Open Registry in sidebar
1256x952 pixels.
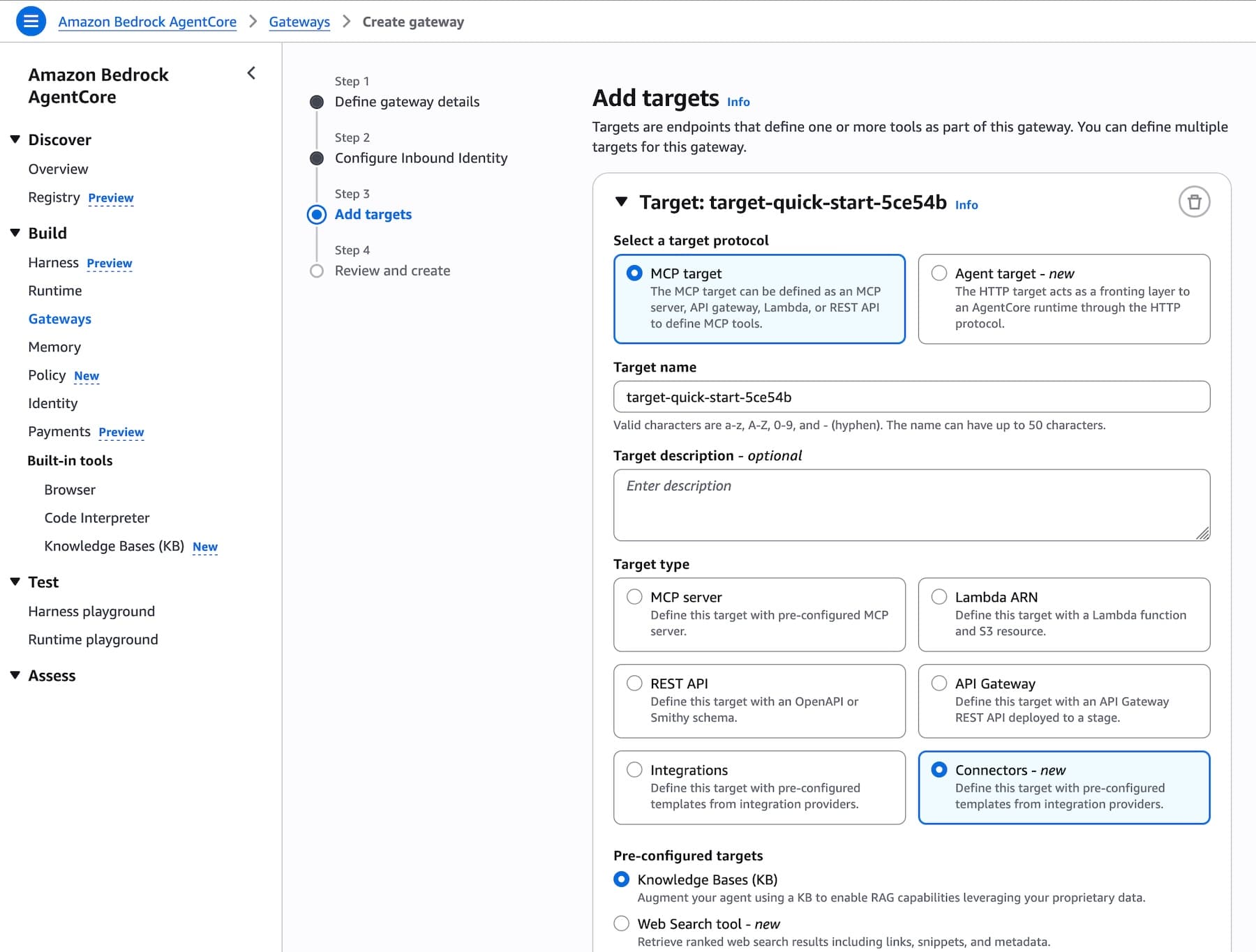pyautogui.click(x=54, y=197)
